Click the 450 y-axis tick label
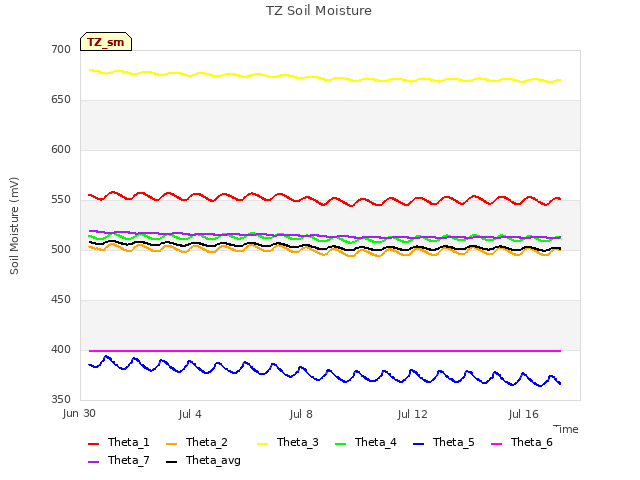This screenshot has height=480, width=640. click(x=61, y=300)
